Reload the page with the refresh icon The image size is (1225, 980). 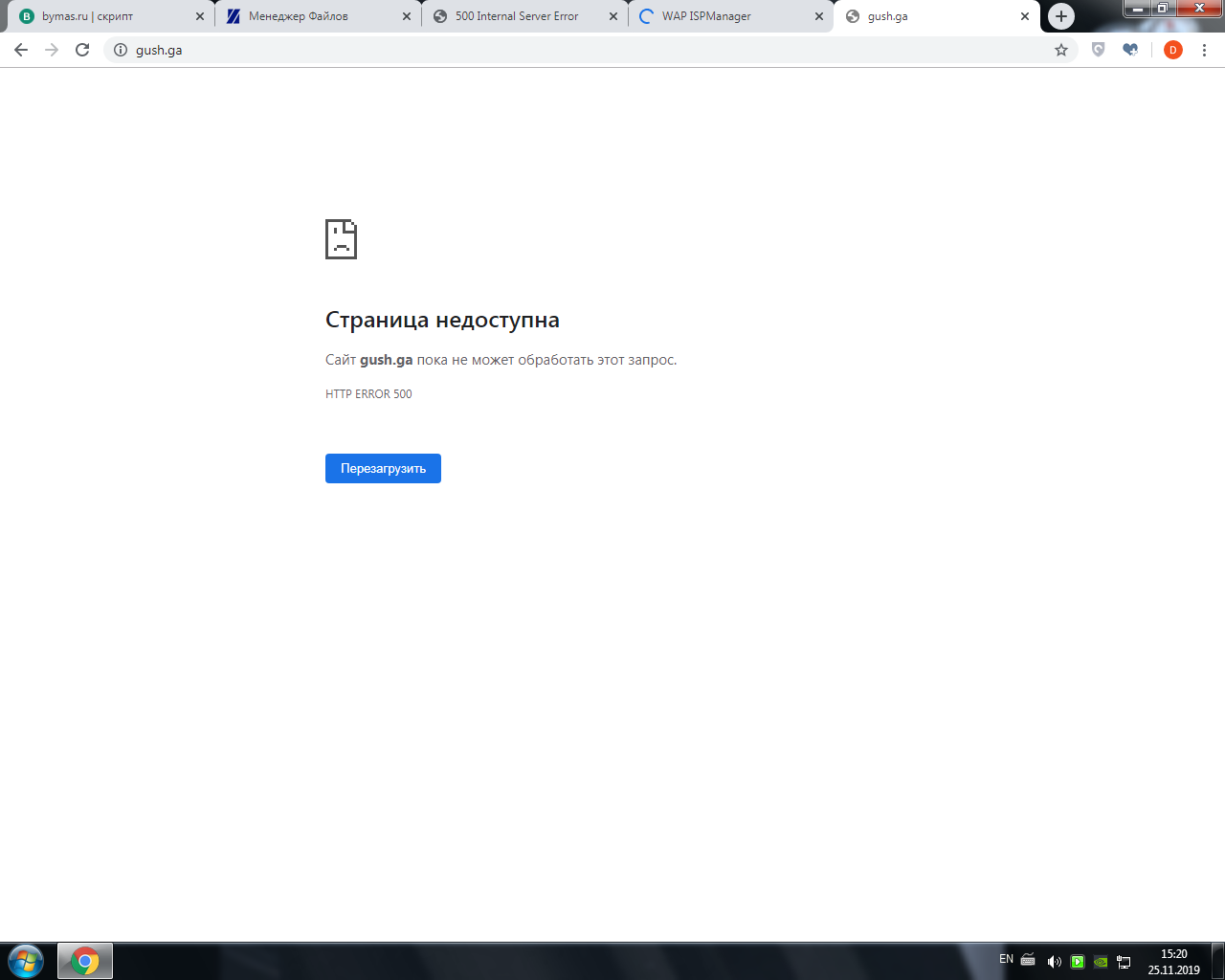click(x=82, y=50)
